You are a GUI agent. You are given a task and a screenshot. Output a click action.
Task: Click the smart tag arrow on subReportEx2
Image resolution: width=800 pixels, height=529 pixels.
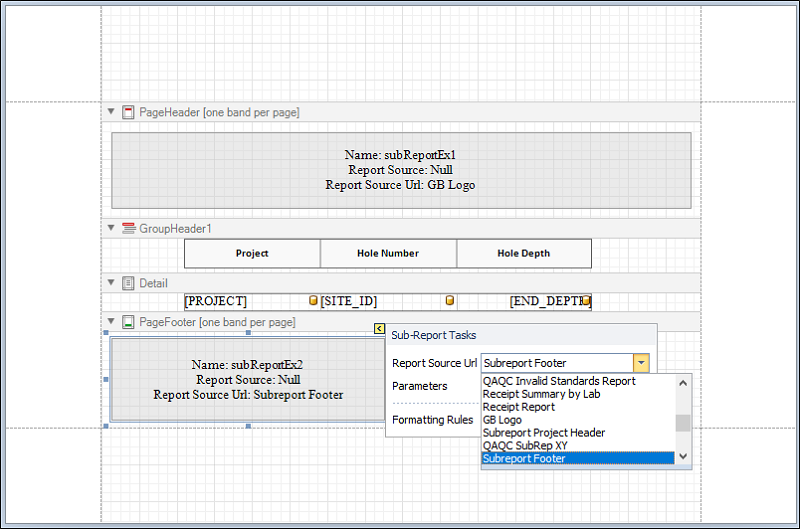coord(379,329)
